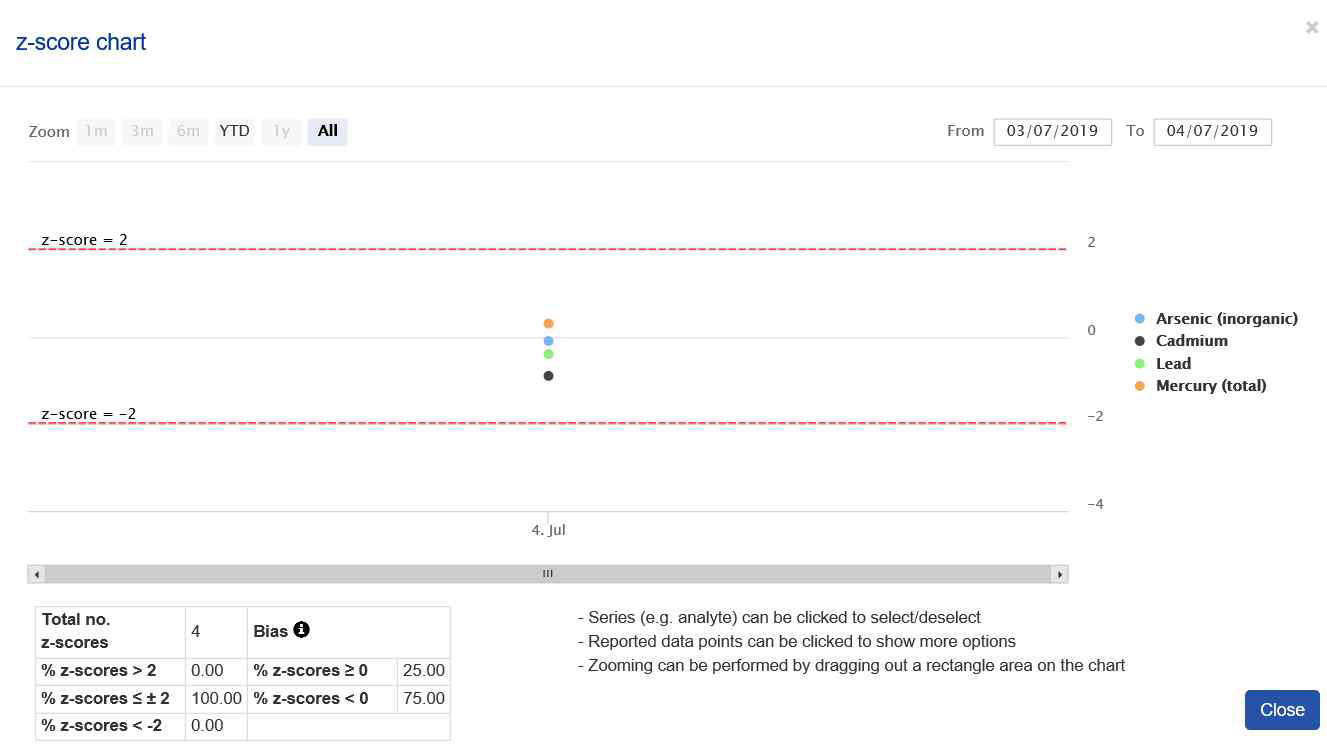1327x747 pixels.
Task: Click the 'Zoom' label
Action: 49,132
